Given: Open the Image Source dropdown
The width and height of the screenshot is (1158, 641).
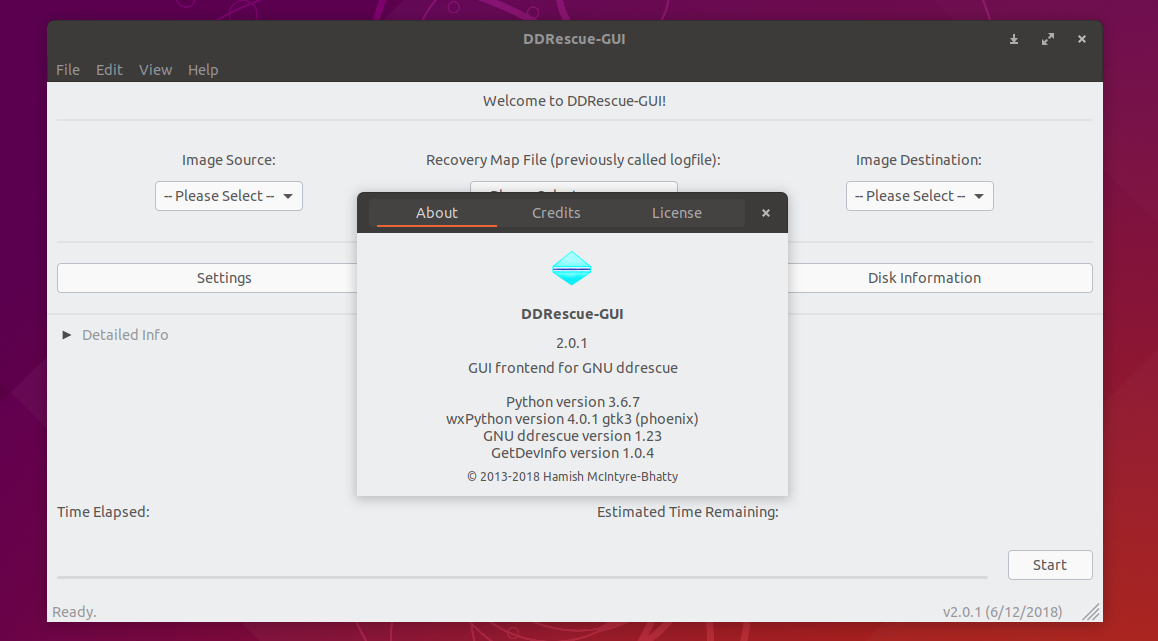Looking at the screenshot, I should [x=229, y=196].
